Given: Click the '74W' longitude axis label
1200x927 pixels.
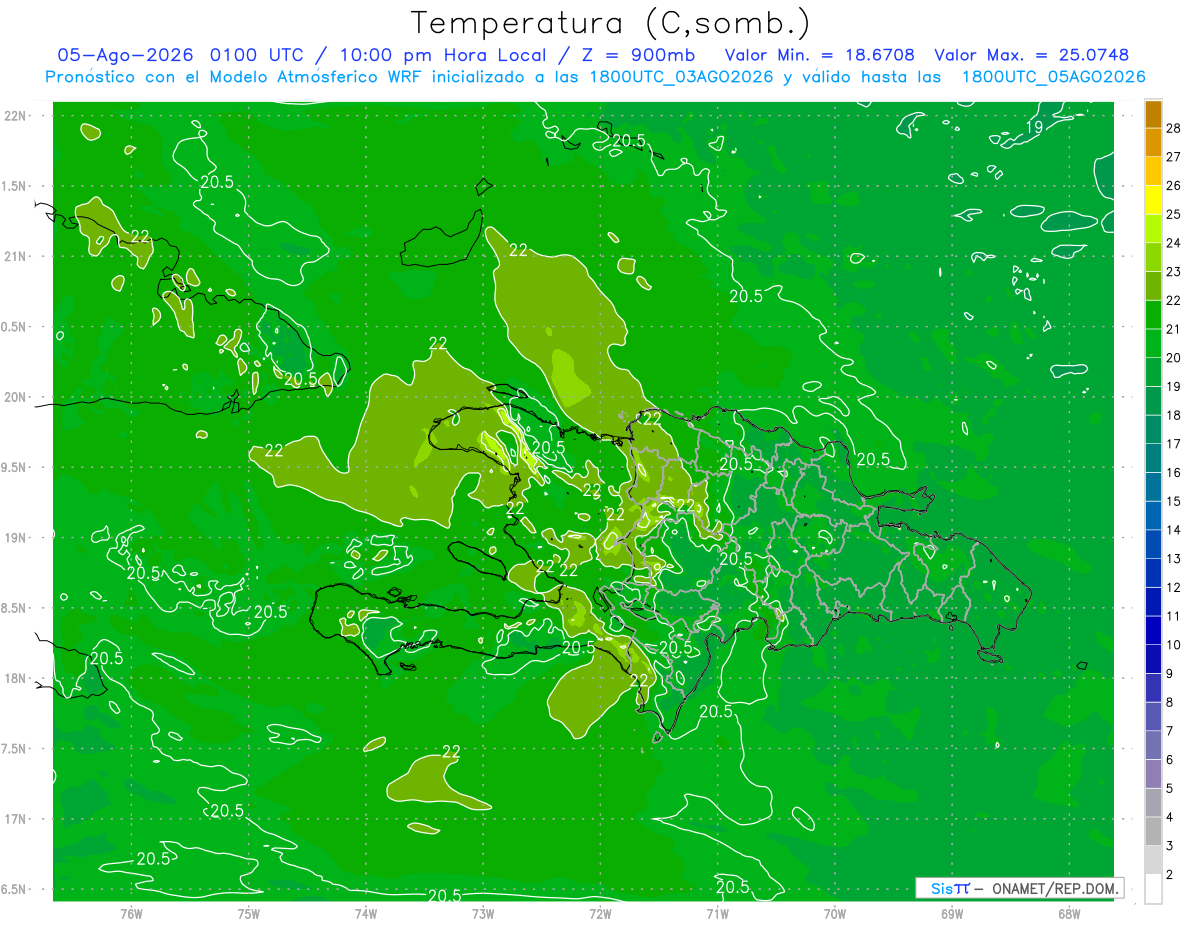Looking at the screenshot, I should [x=366, y=914].
